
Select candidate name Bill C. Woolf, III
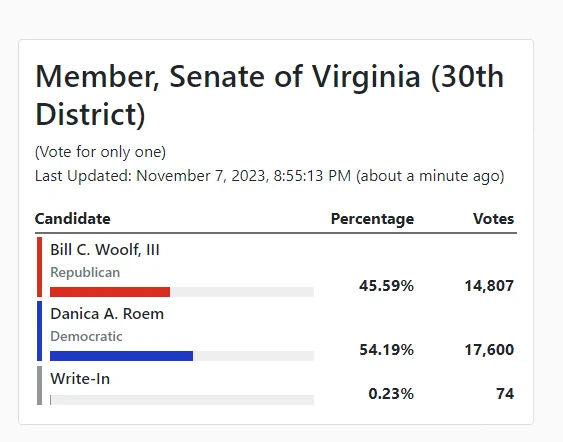(105, 250)
